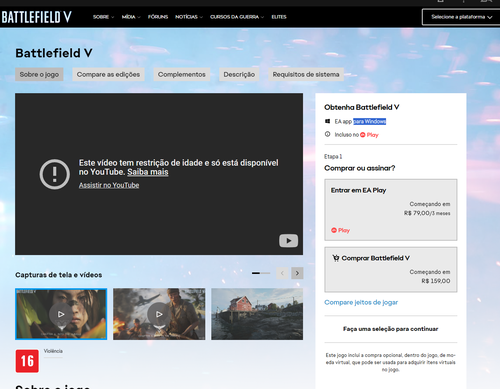Click the 16 age rating badge

(x=27, y=361)
